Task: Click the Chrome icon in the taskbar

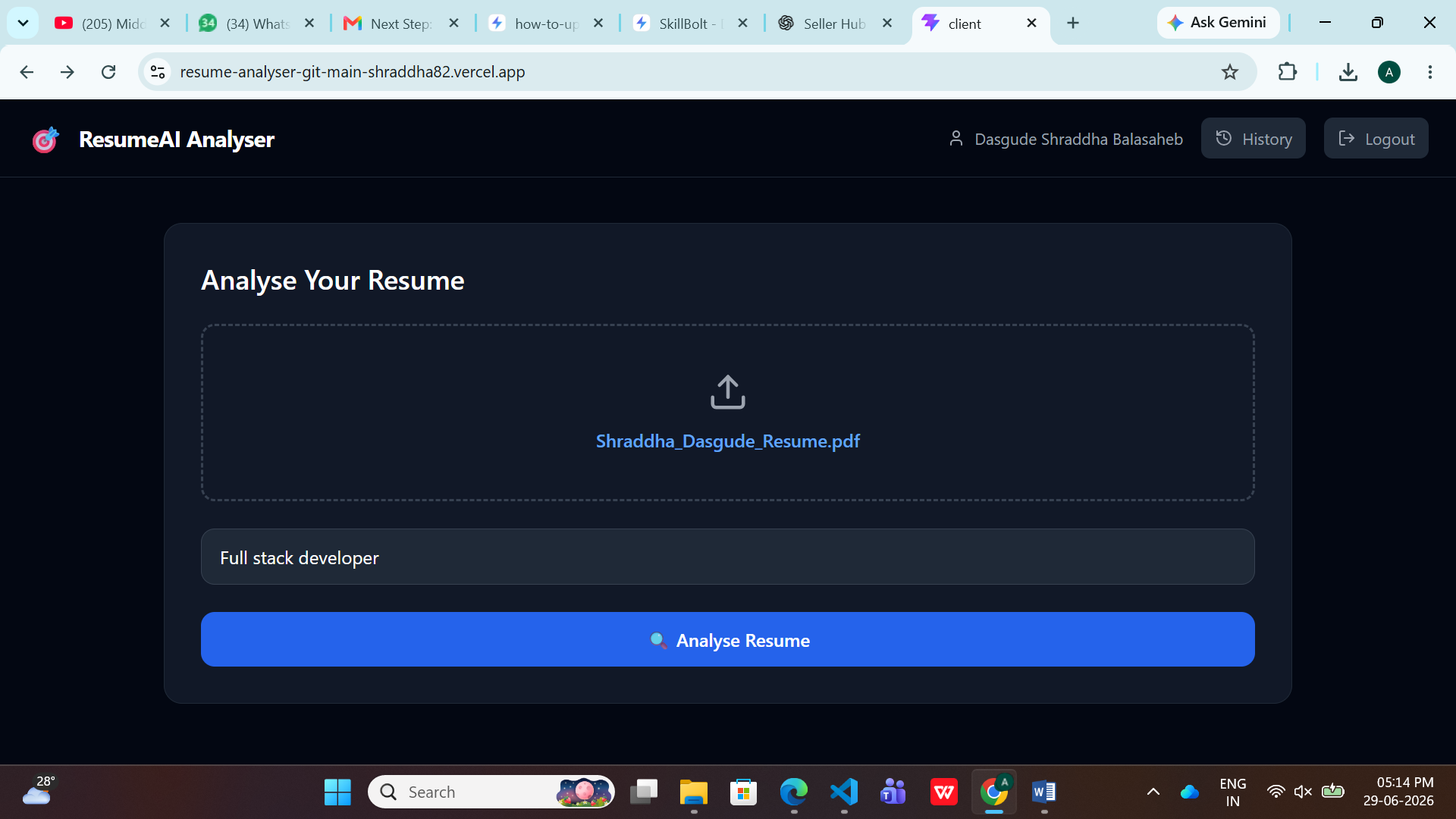Action: point(994,792)
